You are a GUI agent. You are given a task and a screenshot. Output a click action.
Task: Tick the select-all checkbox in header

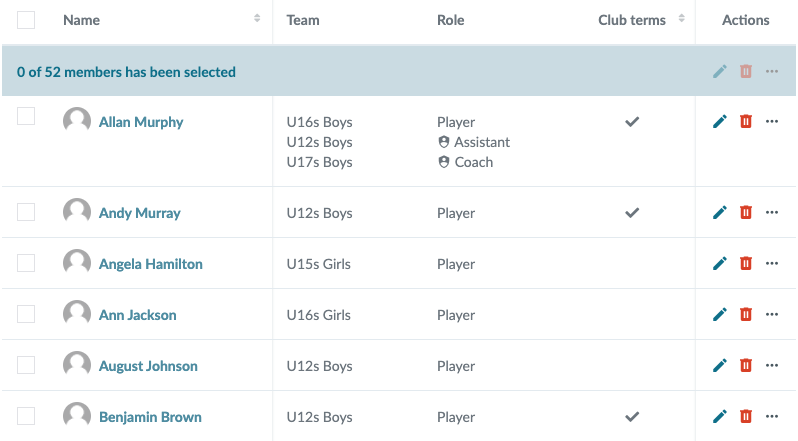pyautogui.click(x=26, y=20)
